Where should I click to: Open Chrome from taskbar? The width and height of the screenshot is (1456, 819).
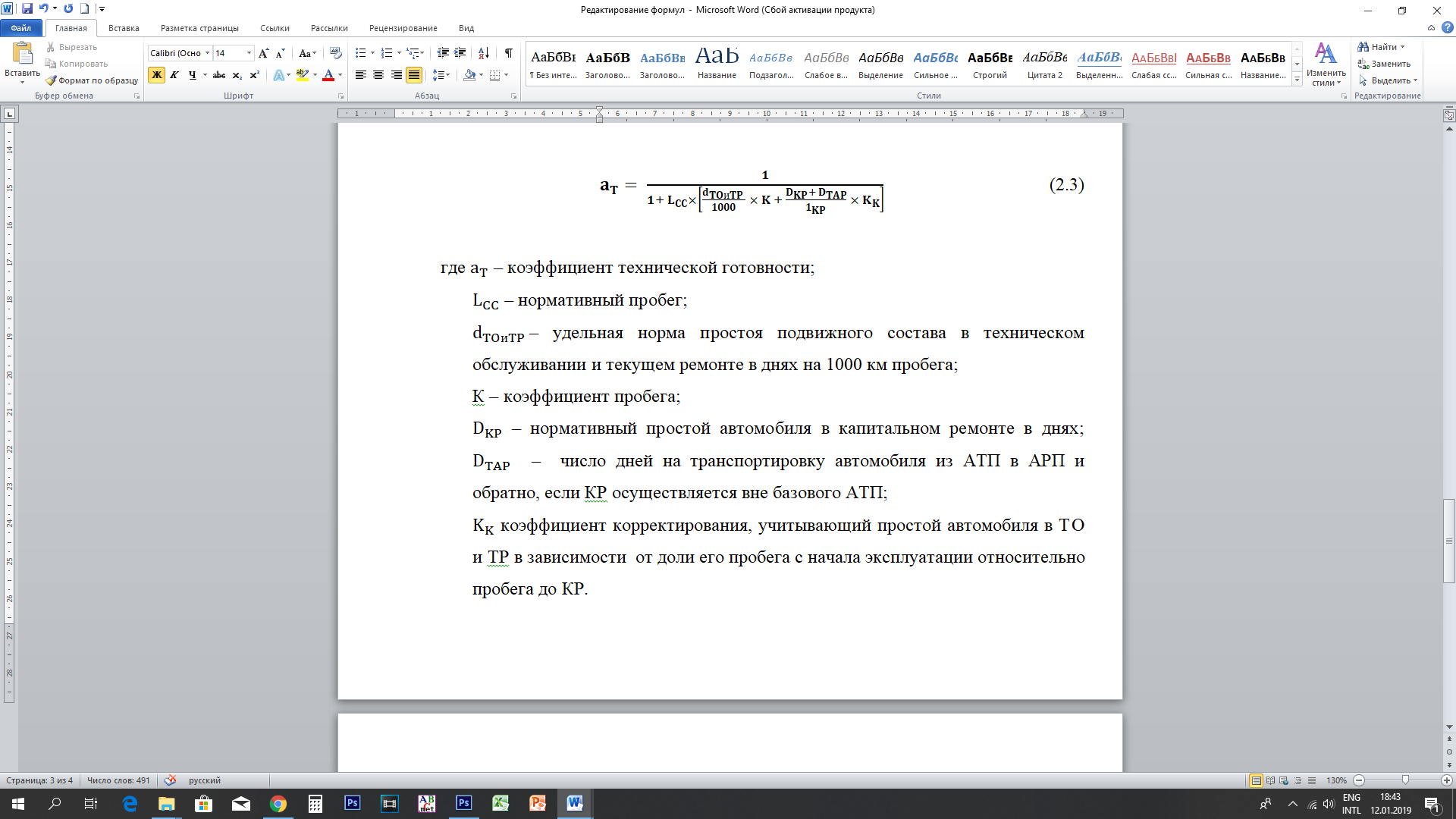coord(278,804)
